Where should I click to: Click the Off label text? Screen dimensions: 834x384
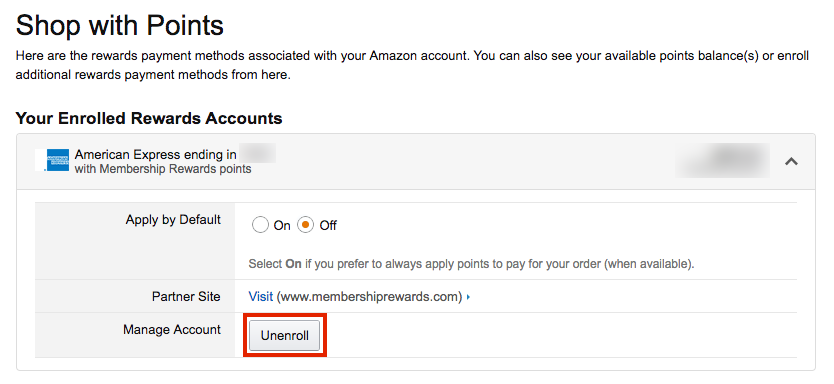click(328, 226)
